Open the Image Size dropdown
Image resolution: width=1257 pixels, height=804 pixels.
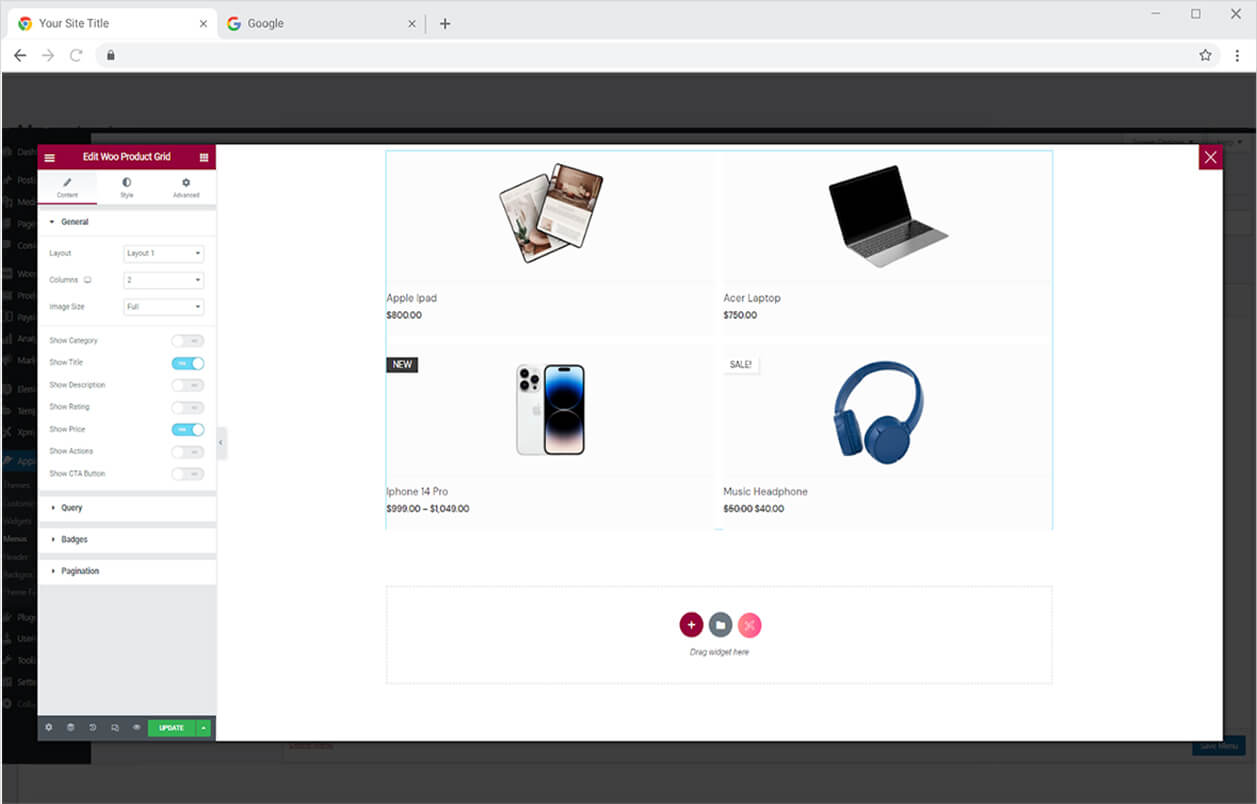164,307
